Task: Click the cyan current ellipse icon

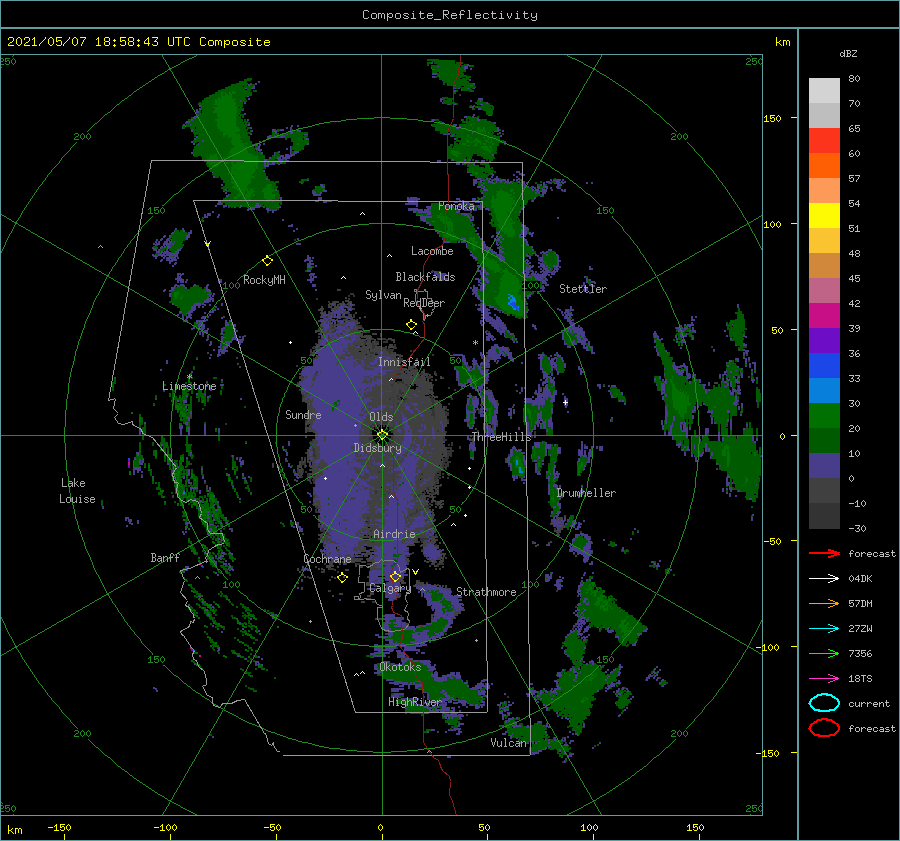Action: tap(824, 703)
